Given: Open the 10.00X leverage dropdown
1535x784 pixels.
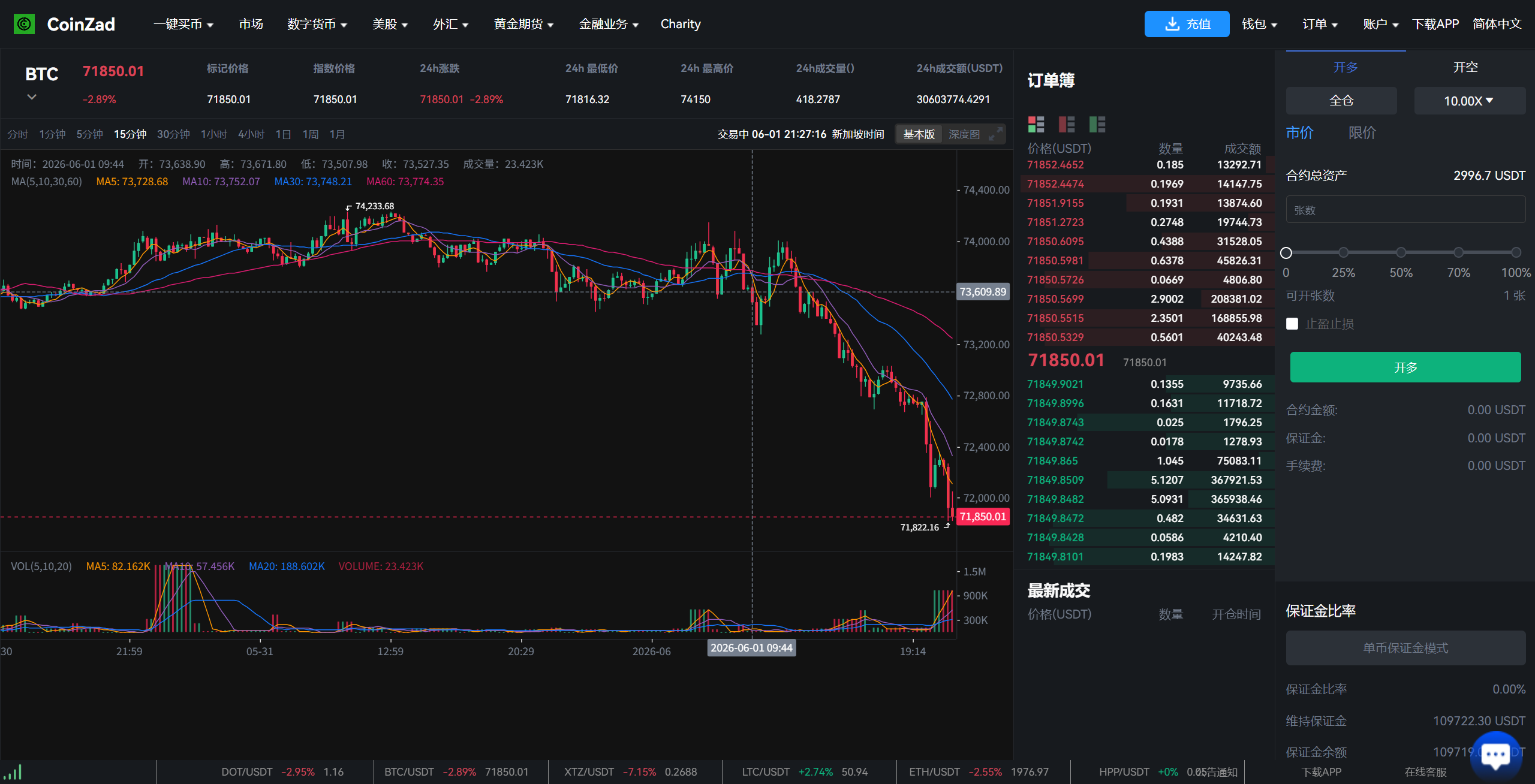Looking at the screenshot, I should [1470, 101].
